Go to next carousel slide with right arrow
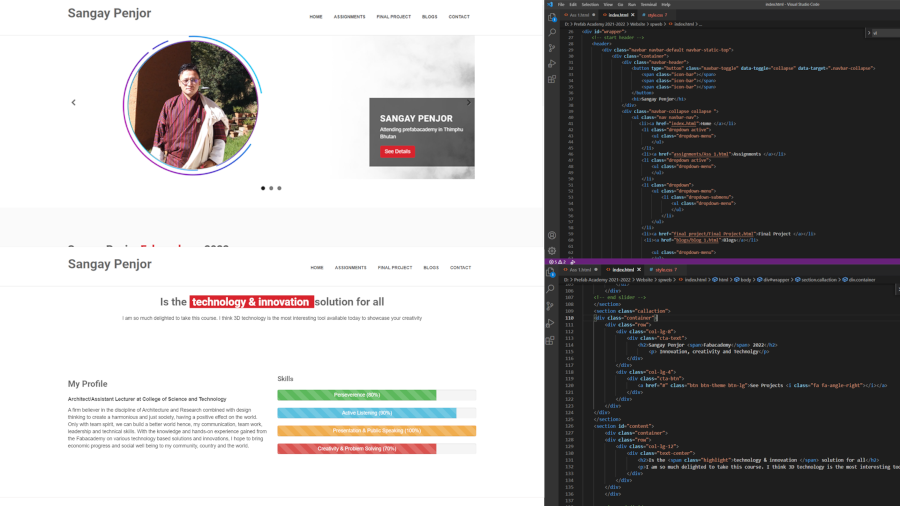Image resolution: width=900 pixels, height=506 pixels. 468,102
